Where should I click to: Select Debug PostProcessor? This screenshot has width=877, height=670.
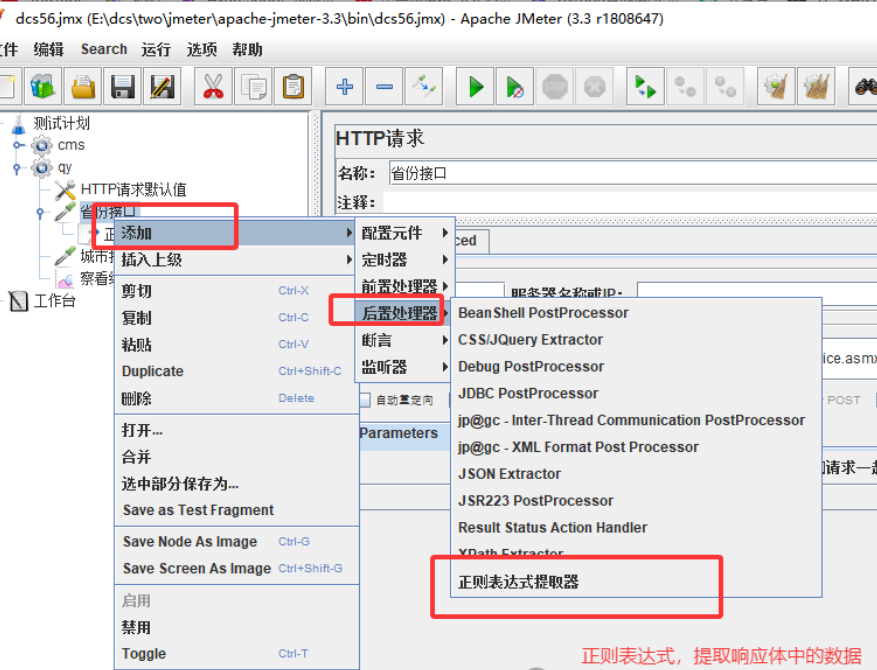636,366
